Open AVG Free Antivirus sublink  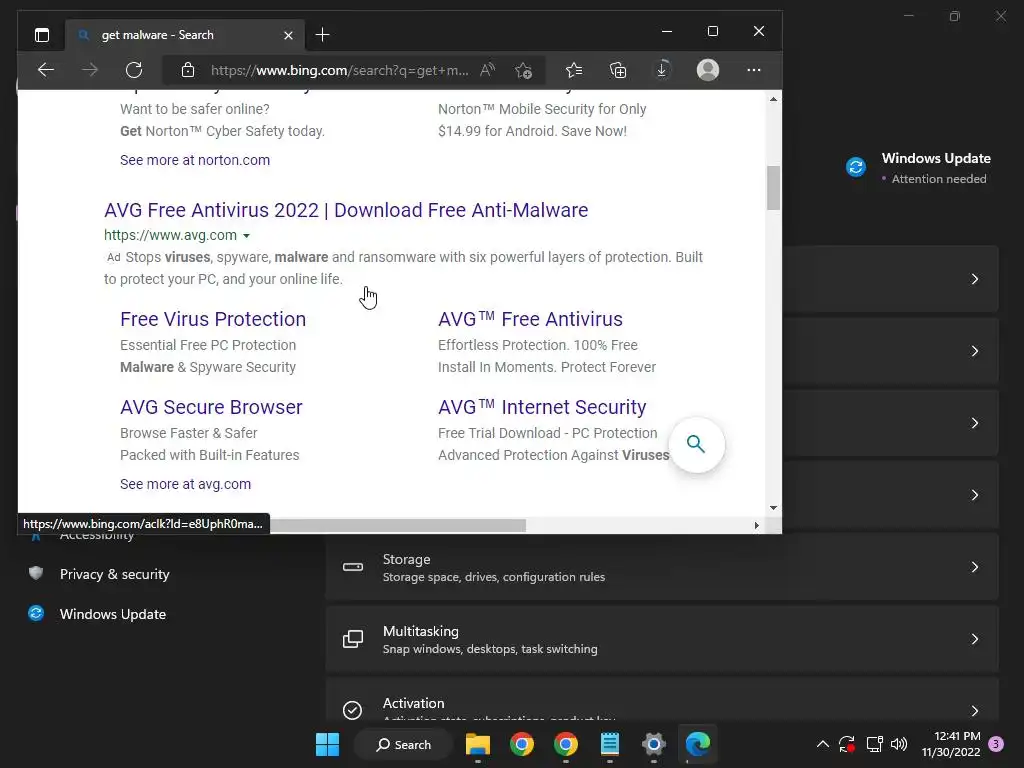[x=530, y=319]
